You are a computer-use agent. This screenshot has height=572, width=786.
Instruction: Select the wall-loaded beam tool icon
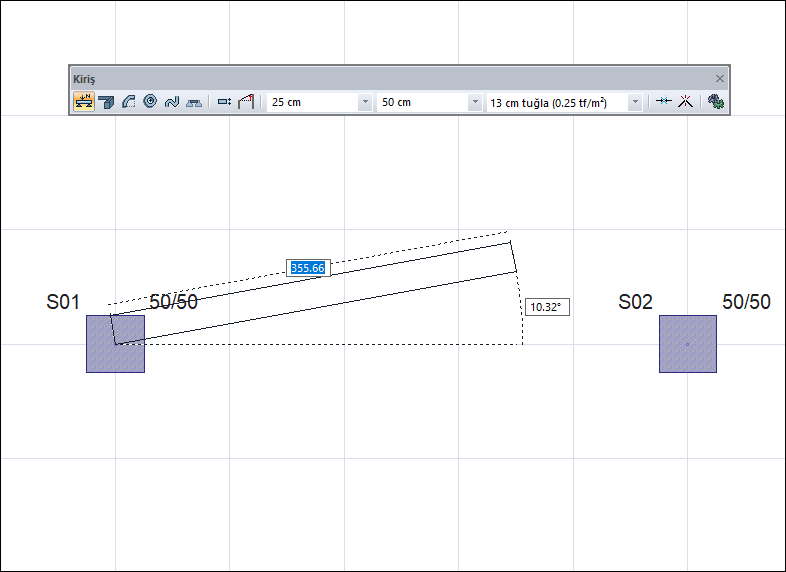click(x=84, y=102)
